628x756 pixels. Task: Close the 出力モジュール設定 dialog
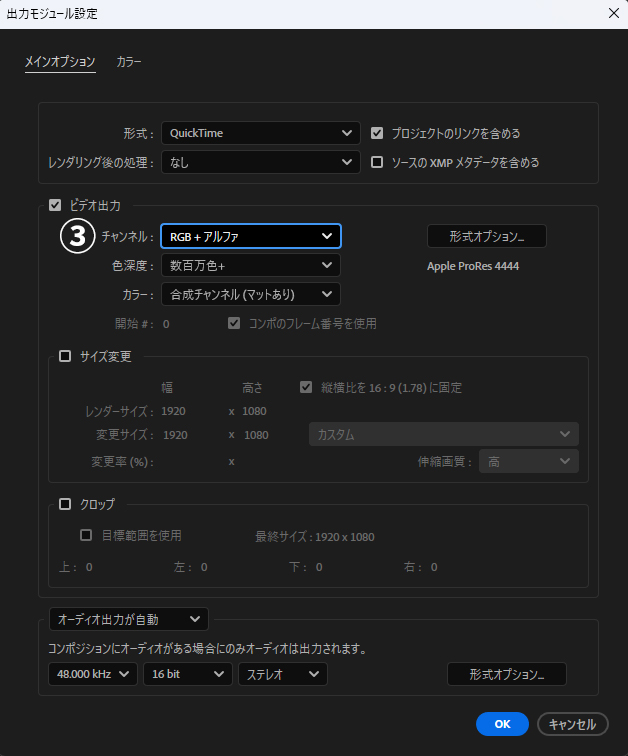(x=613, y=13)
